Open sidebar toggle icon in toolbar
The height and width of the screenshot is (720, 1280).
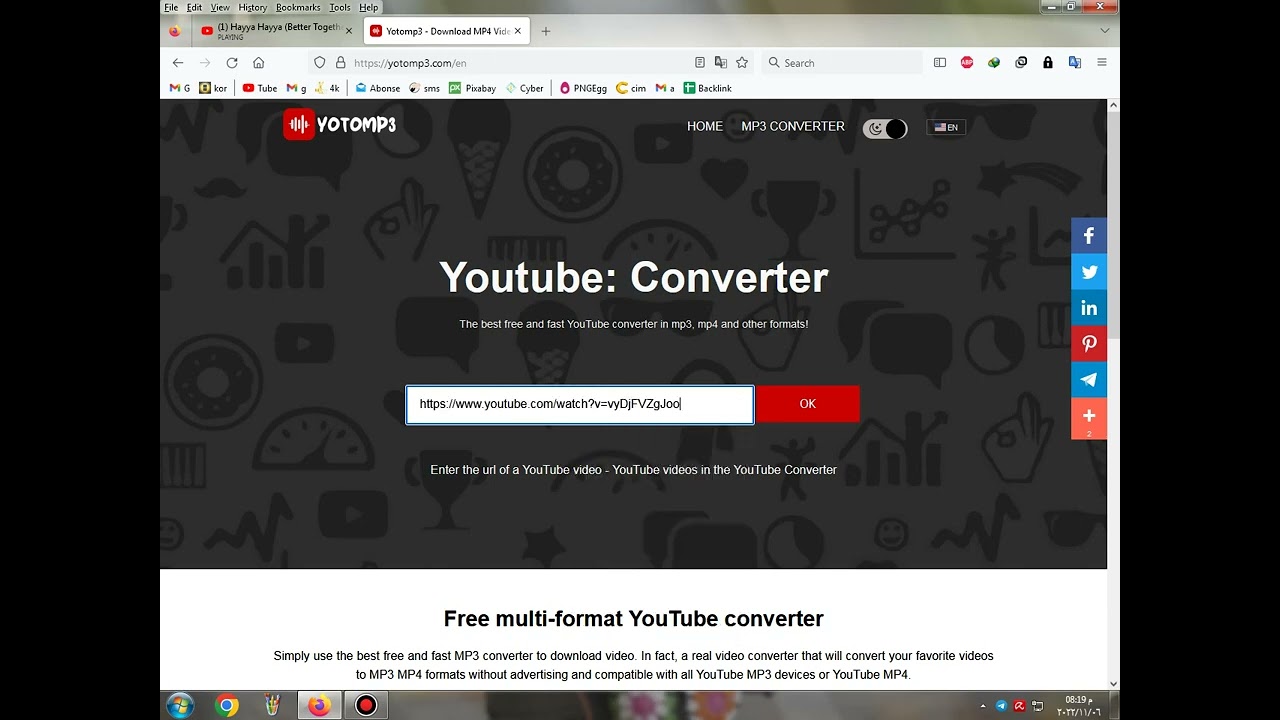tap(940, 62)
